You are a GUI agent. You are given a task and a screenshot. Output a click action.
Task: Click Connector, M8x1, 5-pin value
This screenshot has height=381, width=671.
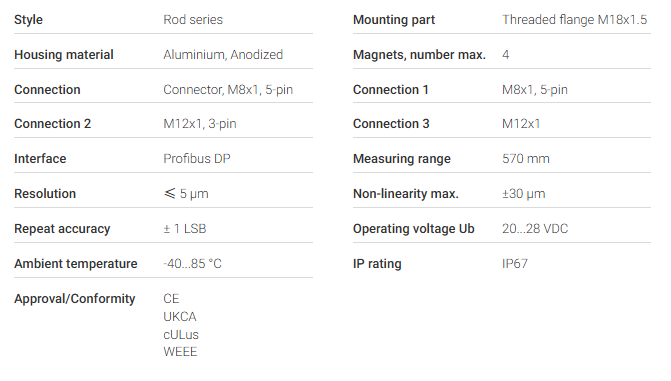(228, 89)
